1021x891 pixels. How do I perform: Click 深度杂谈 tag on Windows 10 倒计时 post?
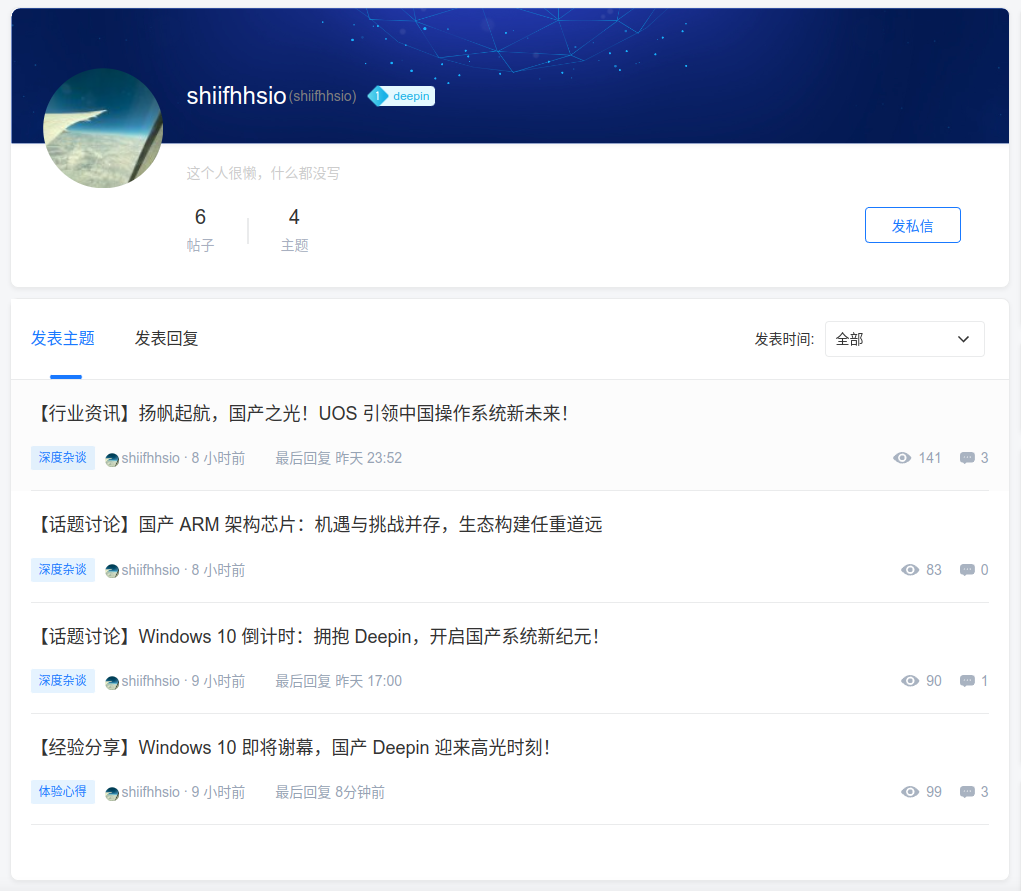click(63, 681)
